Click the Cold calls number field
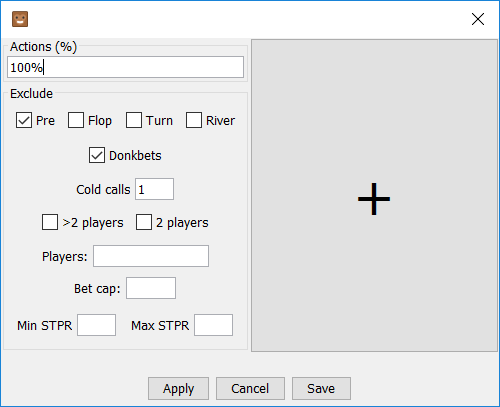The image size is (500, 407). click(154, 189)
